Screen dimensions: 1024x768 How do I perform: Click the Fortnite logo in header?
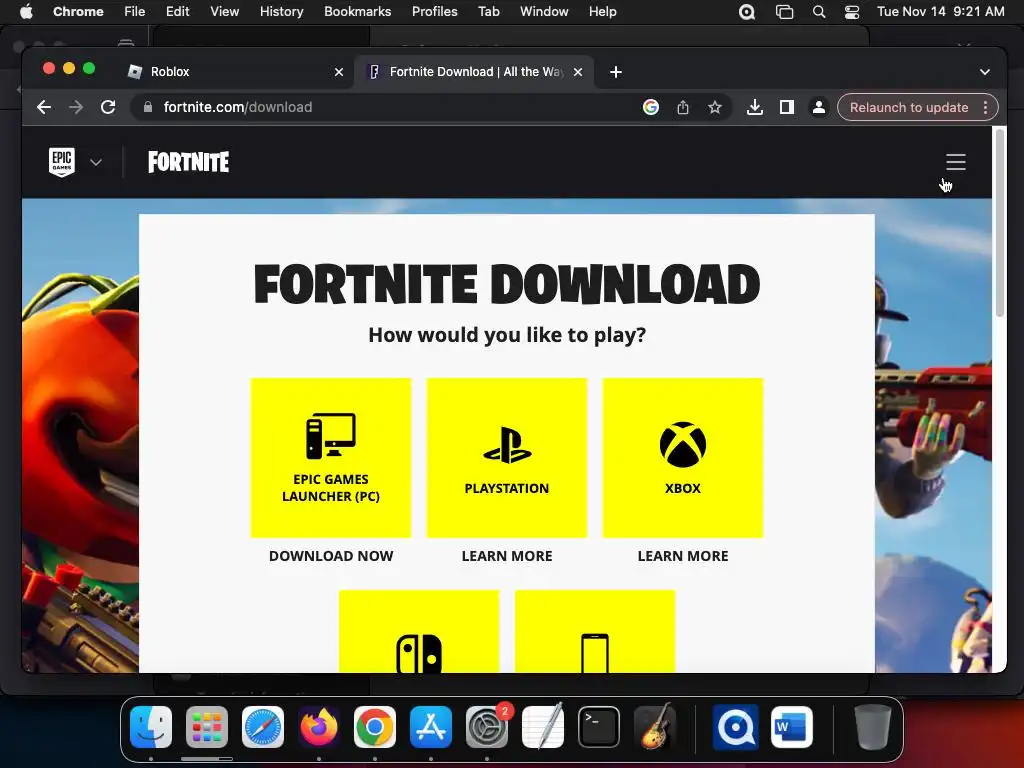[188, 162]
